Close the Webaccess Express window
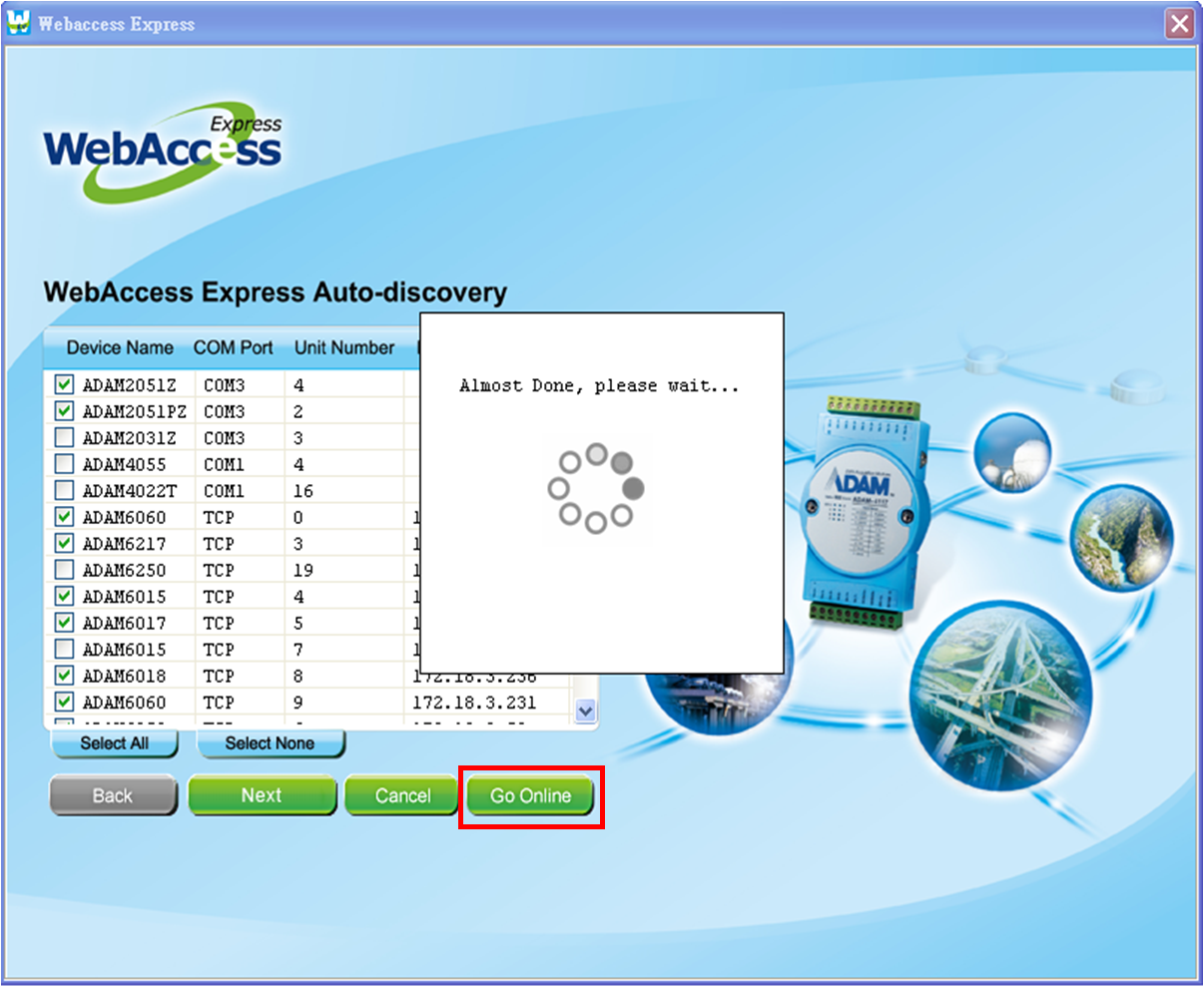Screen dimensions: 1204x988 coord(1180,24)
